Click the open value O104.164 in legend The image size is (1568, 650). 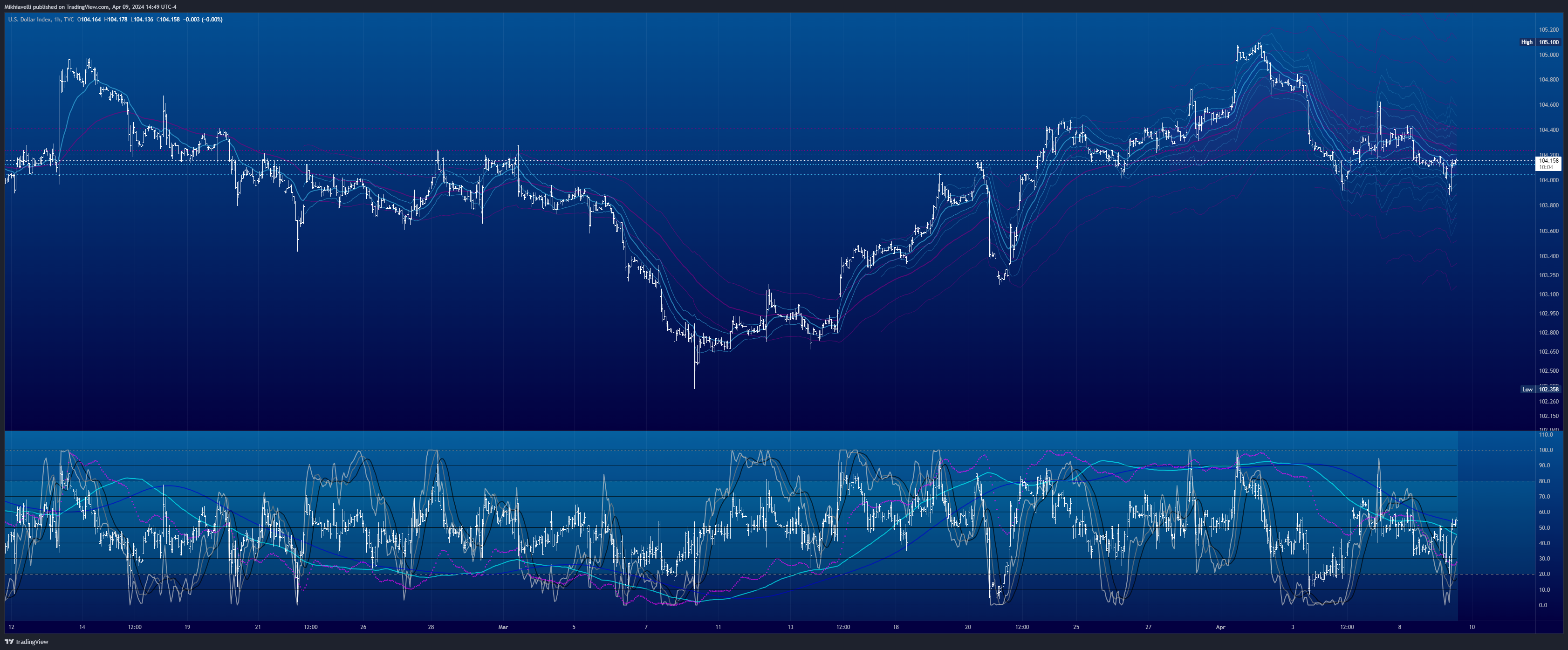(x=89, y=20)
